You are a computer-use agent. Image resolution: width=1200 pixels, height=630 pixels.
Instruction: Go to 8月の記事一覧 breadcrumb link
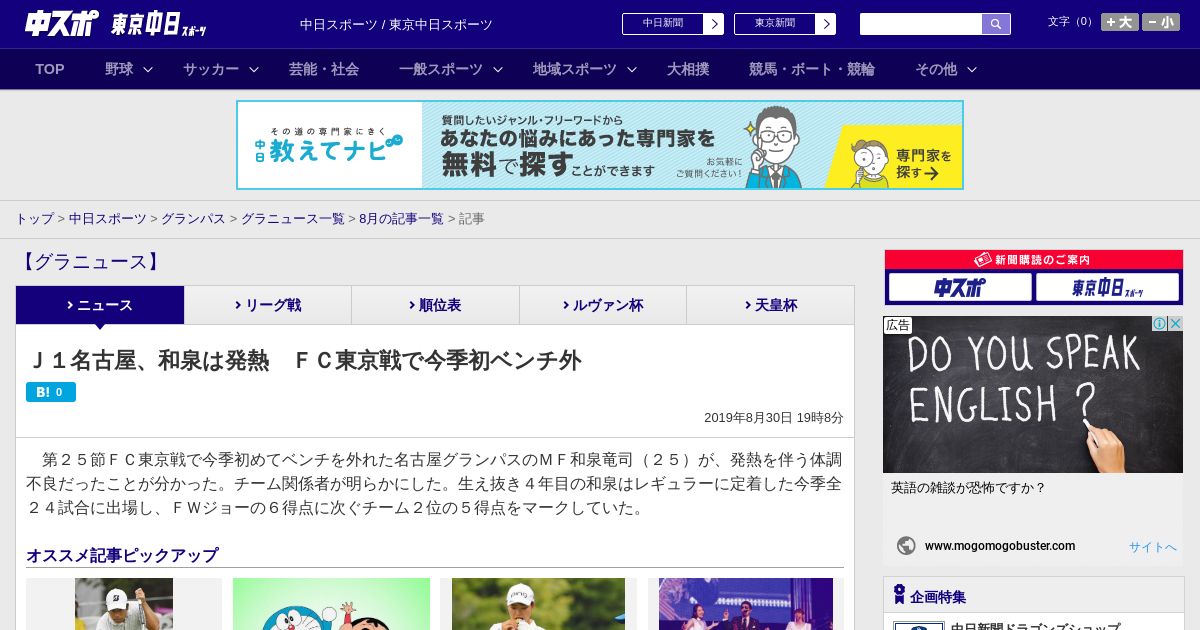(401, 219)
